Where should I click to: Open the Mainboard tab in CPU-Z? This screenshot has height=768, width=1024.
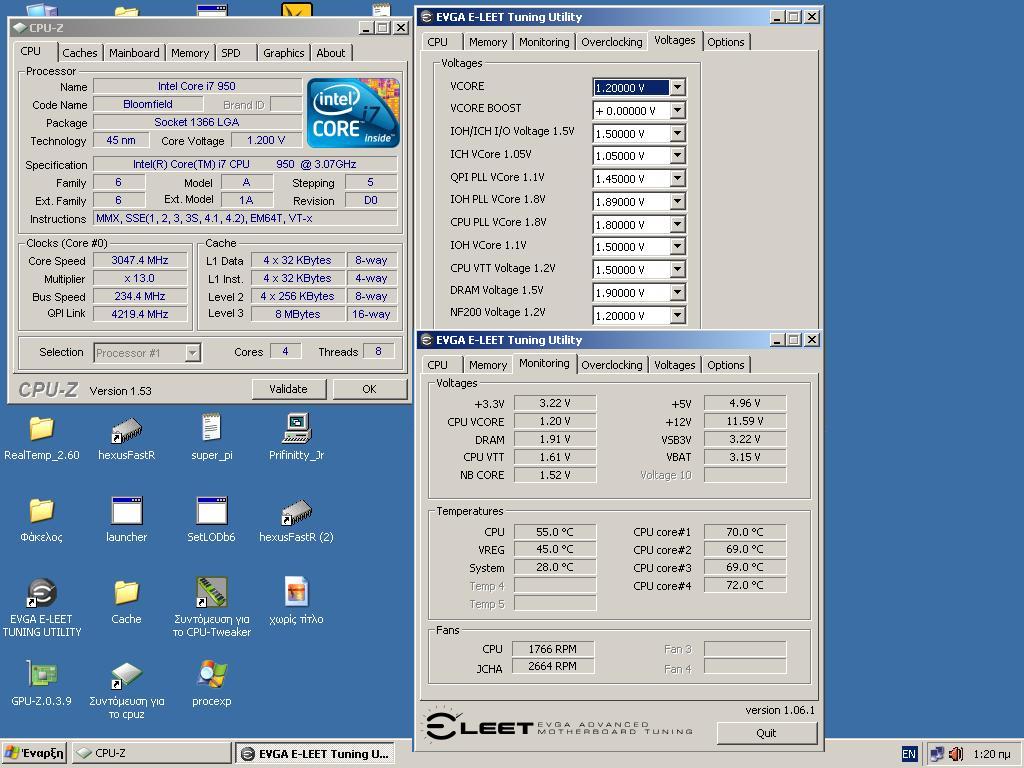coord(134,53)
